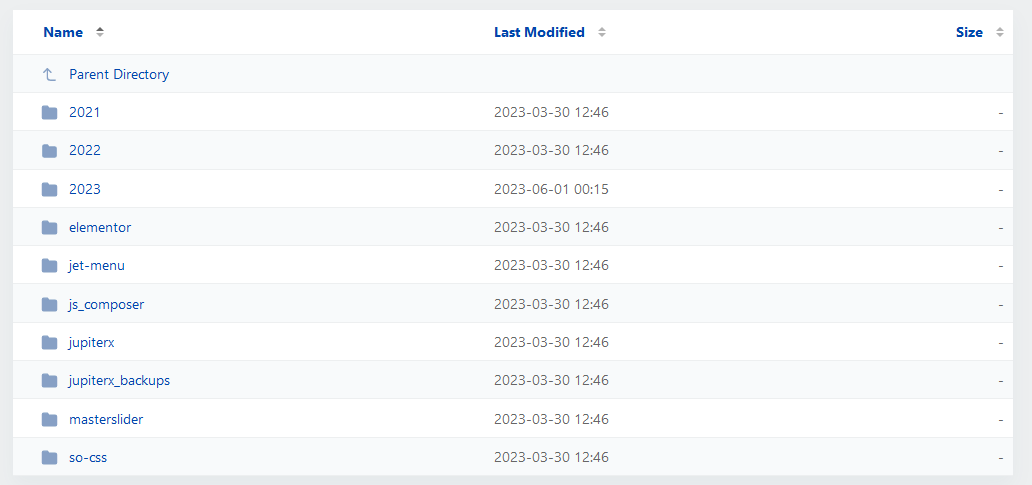Open the so-css folder link
1032x485 pixels.
point(88,457)
